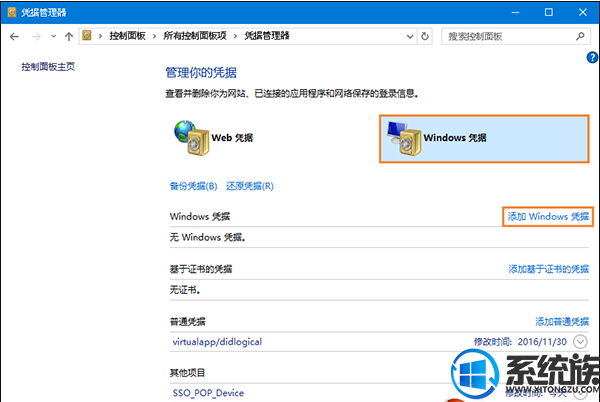Image resolution: width=600 pixels, height=402 pixels.
Task: Refresh the page with the refresh icon
Action: 425,36
